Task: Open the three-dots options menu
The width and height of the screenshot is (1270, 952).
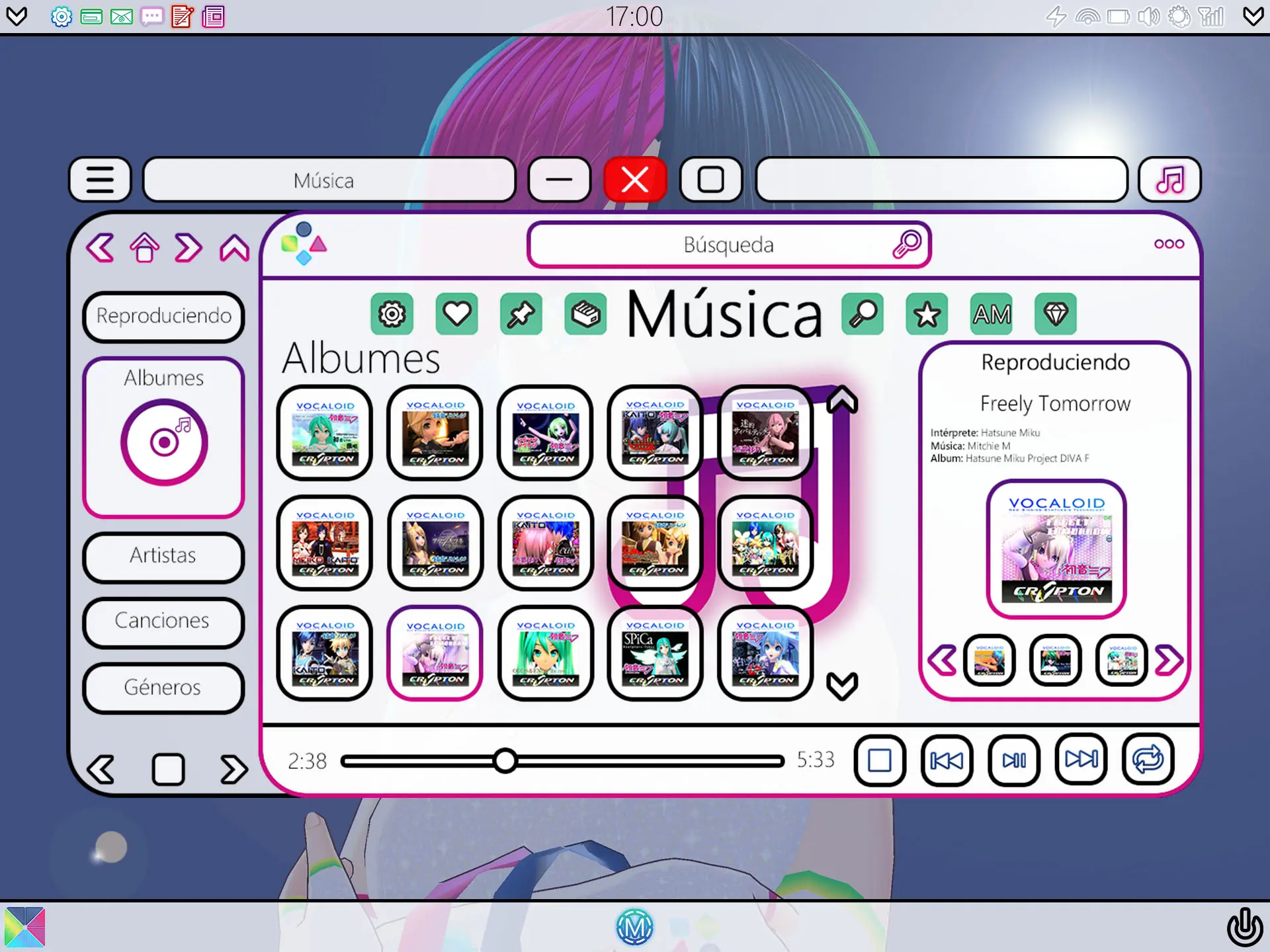Action: [x=1169, y=244]
